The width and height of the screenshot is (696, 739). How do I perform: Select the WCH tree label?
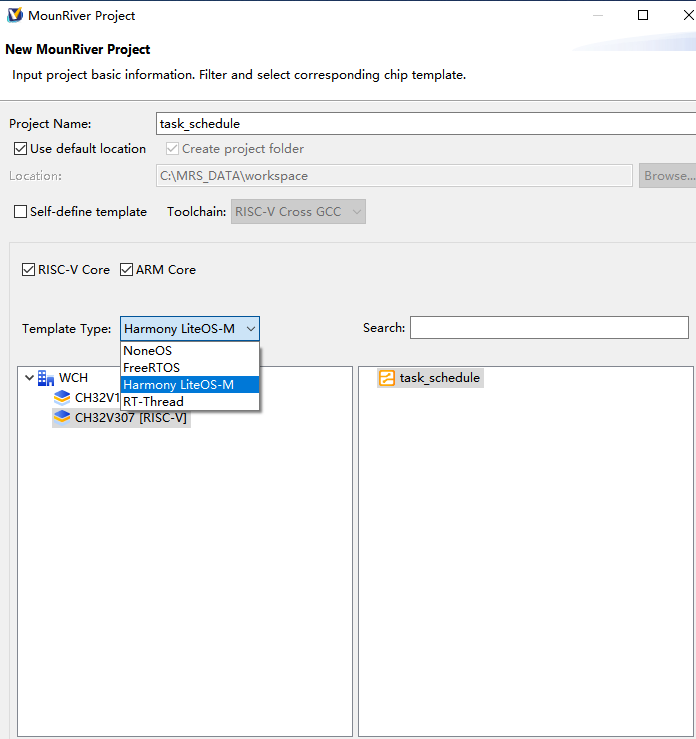(x=73, y=378)
